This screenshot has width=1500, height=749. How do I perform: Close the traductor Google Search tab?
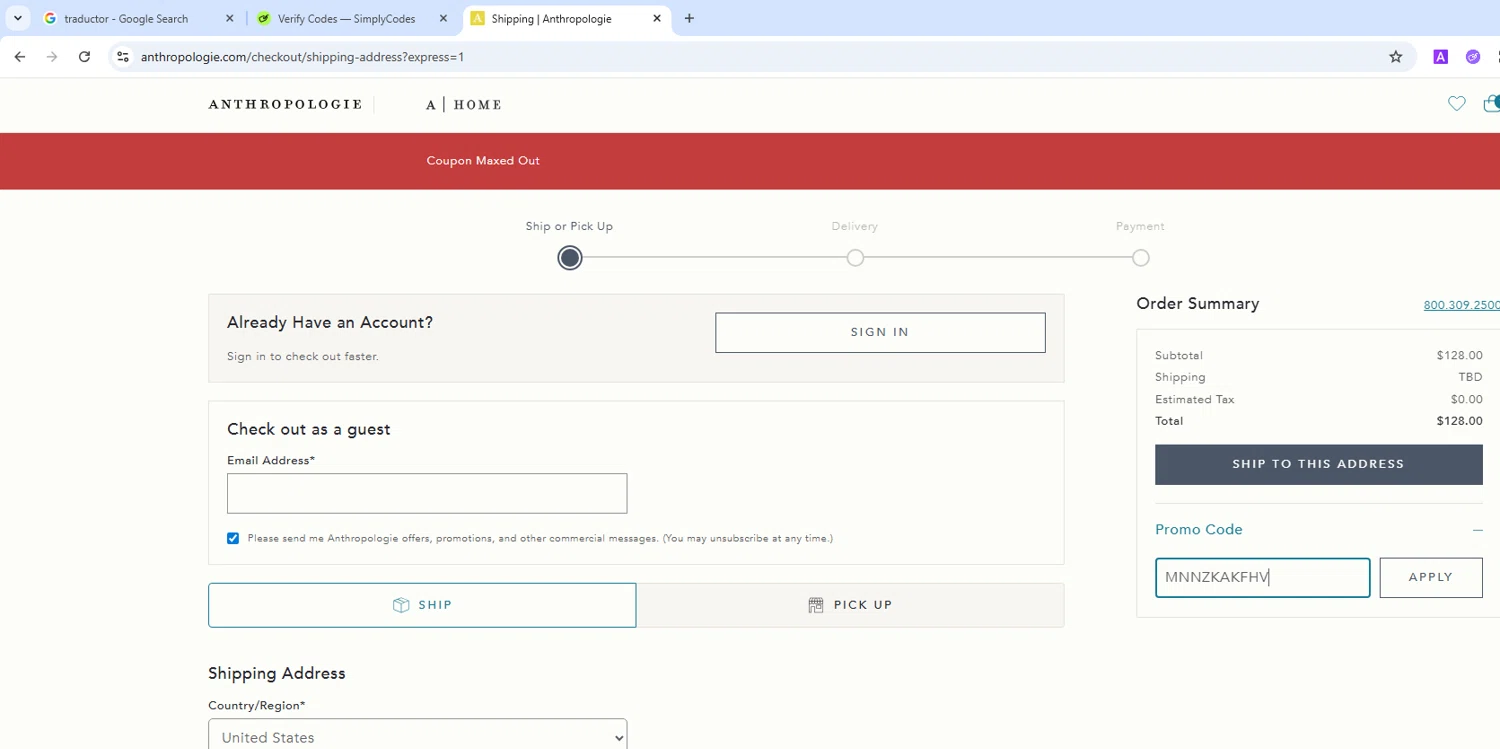point(229,18)
